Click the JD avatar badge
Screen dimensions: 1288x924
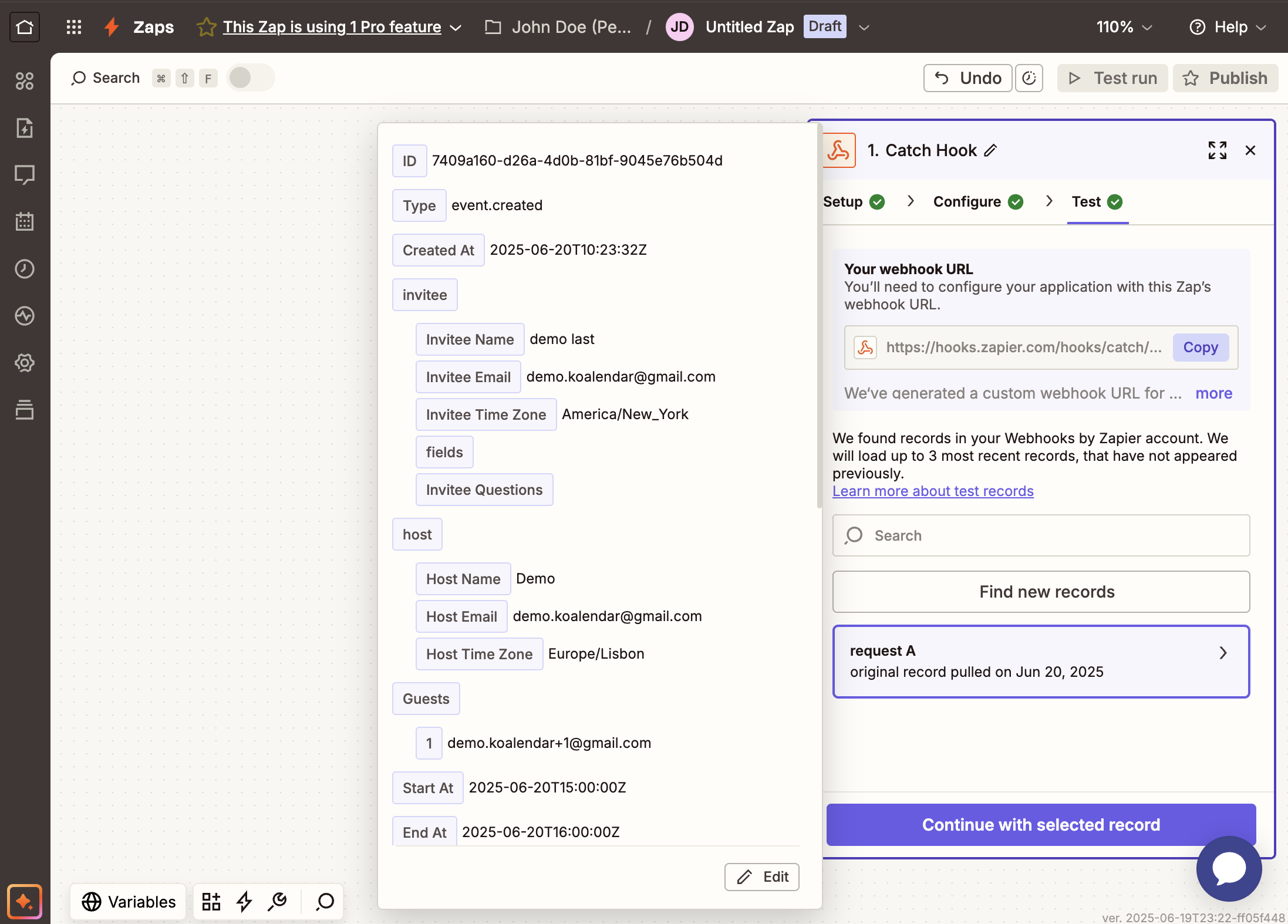680,27
